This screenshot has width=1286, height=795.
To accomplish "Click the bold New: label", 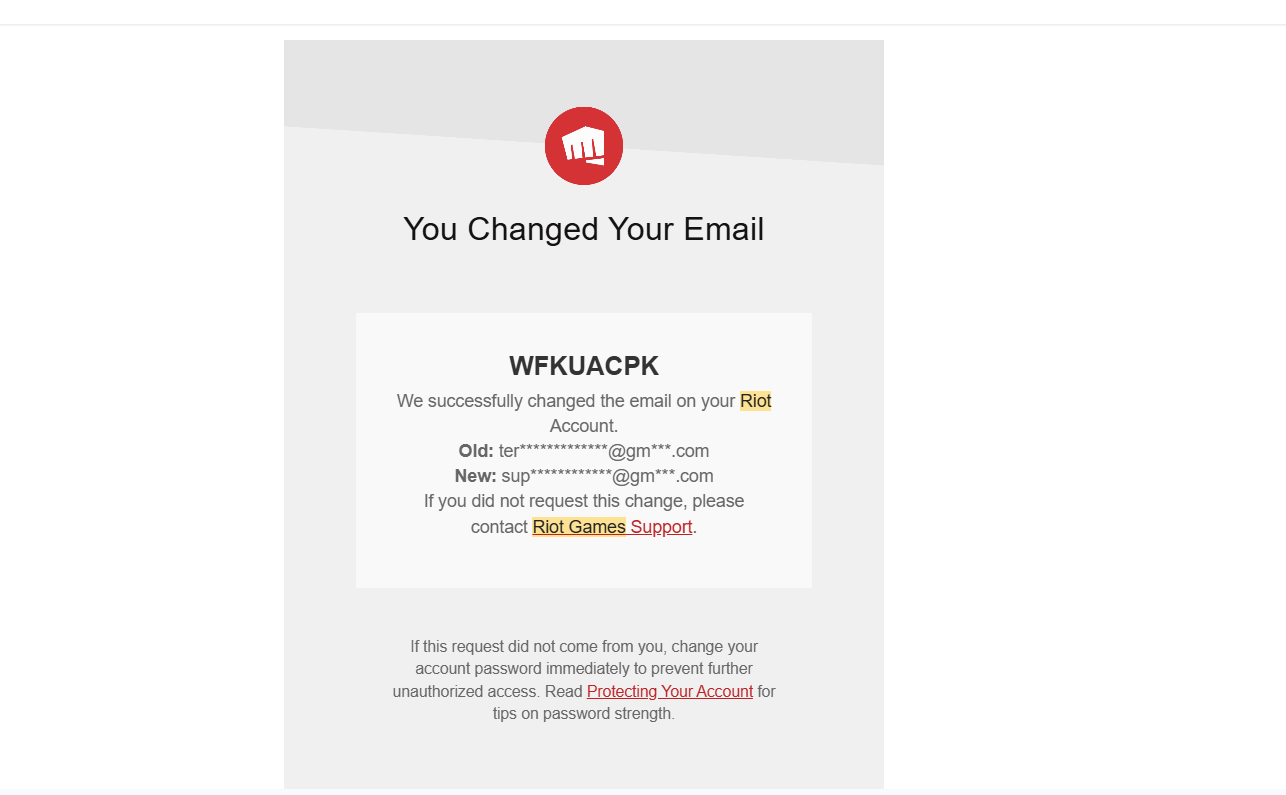I will [476, 476].
